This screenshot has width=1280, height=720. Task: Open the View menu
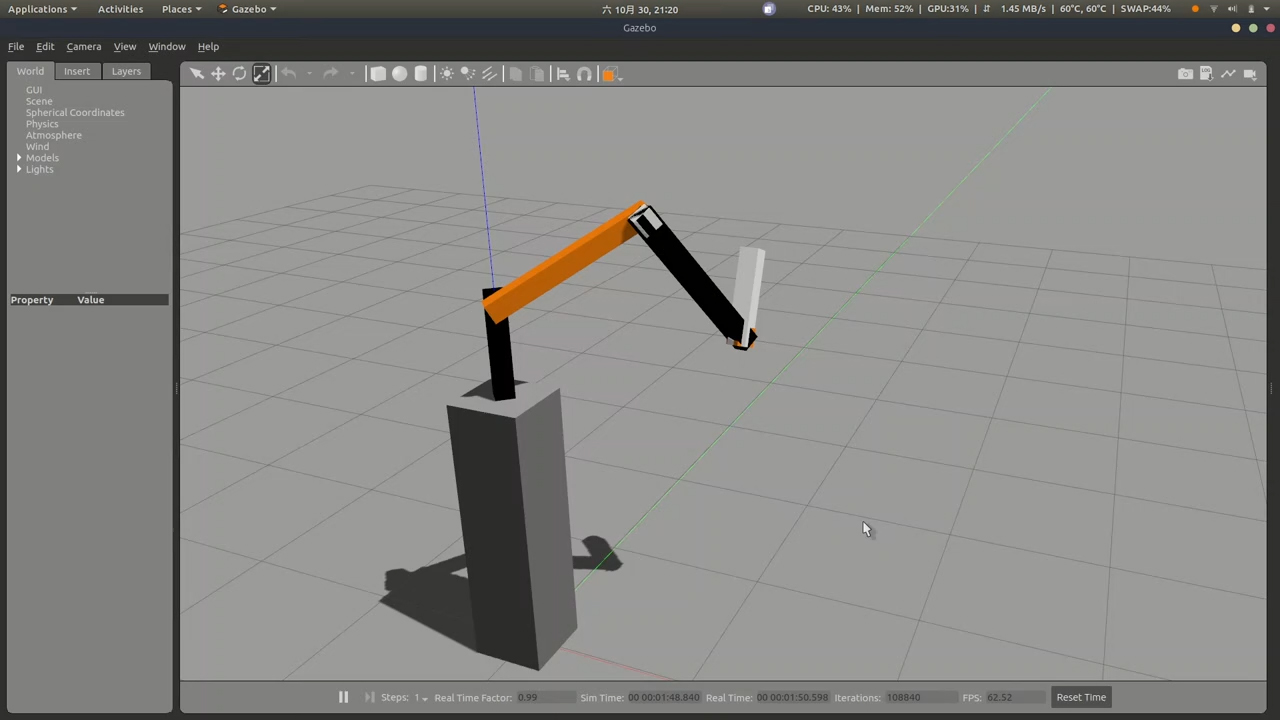(x=125, y=46)
